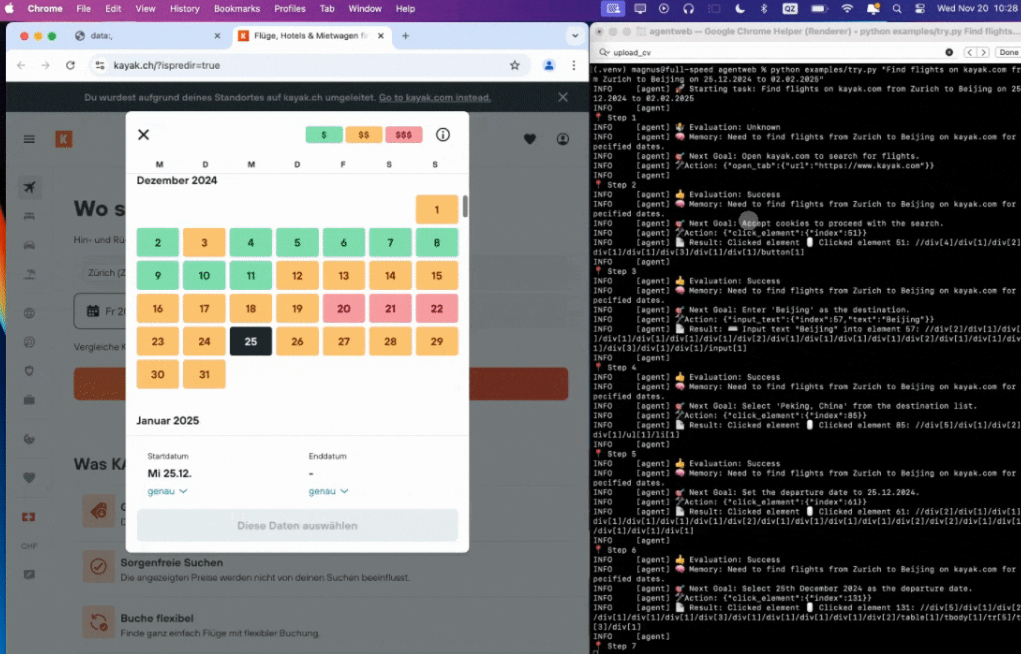Click the Wi-Fi icon in menu bar
Viewport: 1021px width, 654px height.
click(846, 8)
